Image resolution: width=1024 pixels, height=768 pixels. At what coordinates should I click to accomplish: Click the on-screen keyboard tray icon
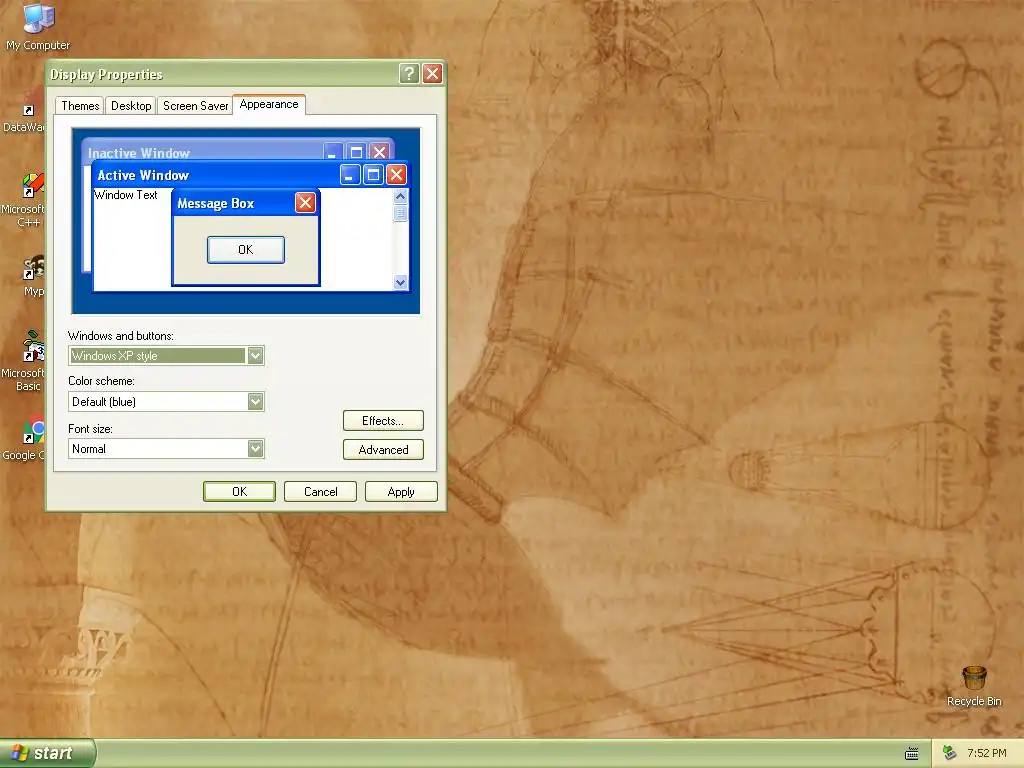coord(912,754)
